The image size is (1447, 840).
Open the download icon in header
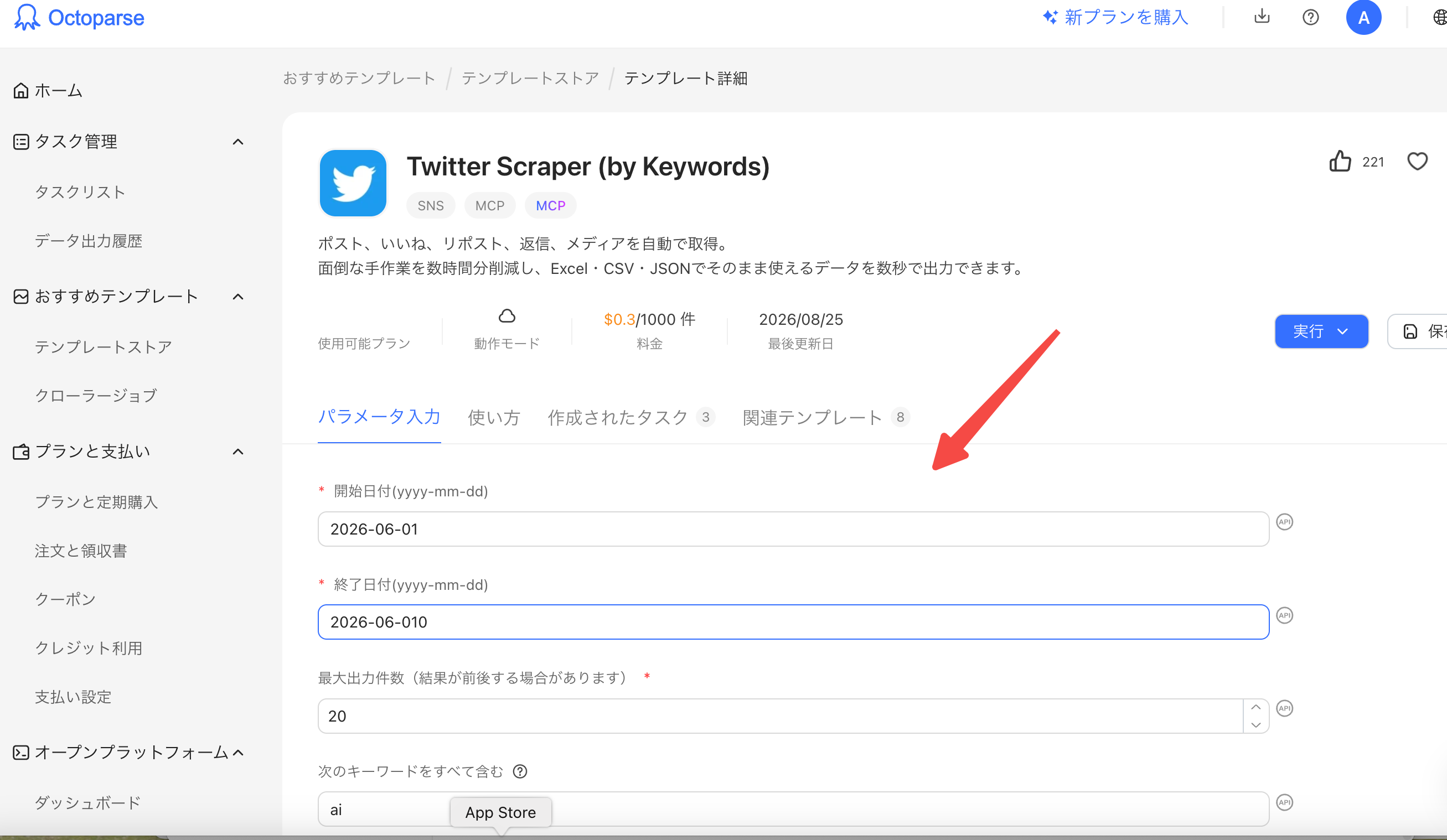(1262, 17)
